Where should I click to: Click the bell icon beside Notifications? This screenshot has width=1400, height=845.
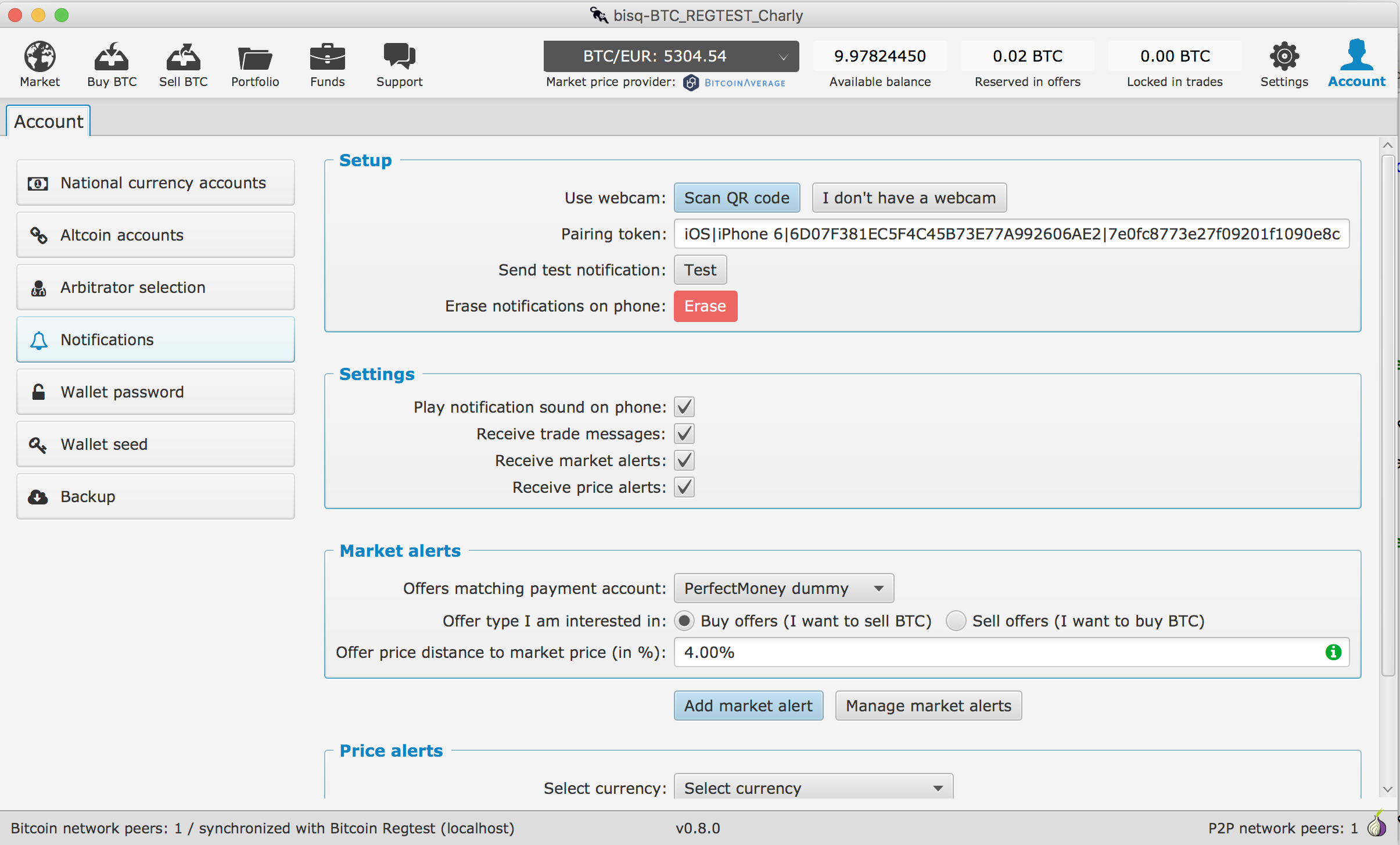pyautogui.click(x=38, y=340)
